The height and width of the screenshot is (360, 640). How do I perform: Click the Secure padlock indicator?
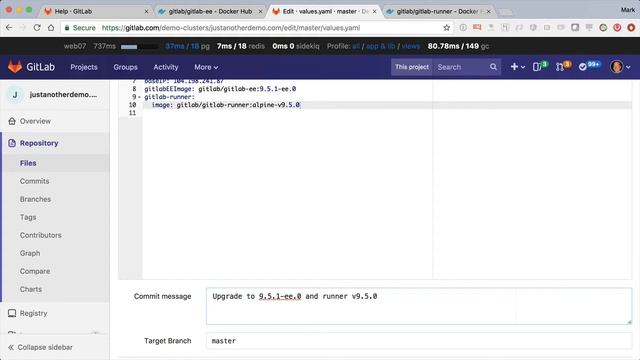coord(80,28)
